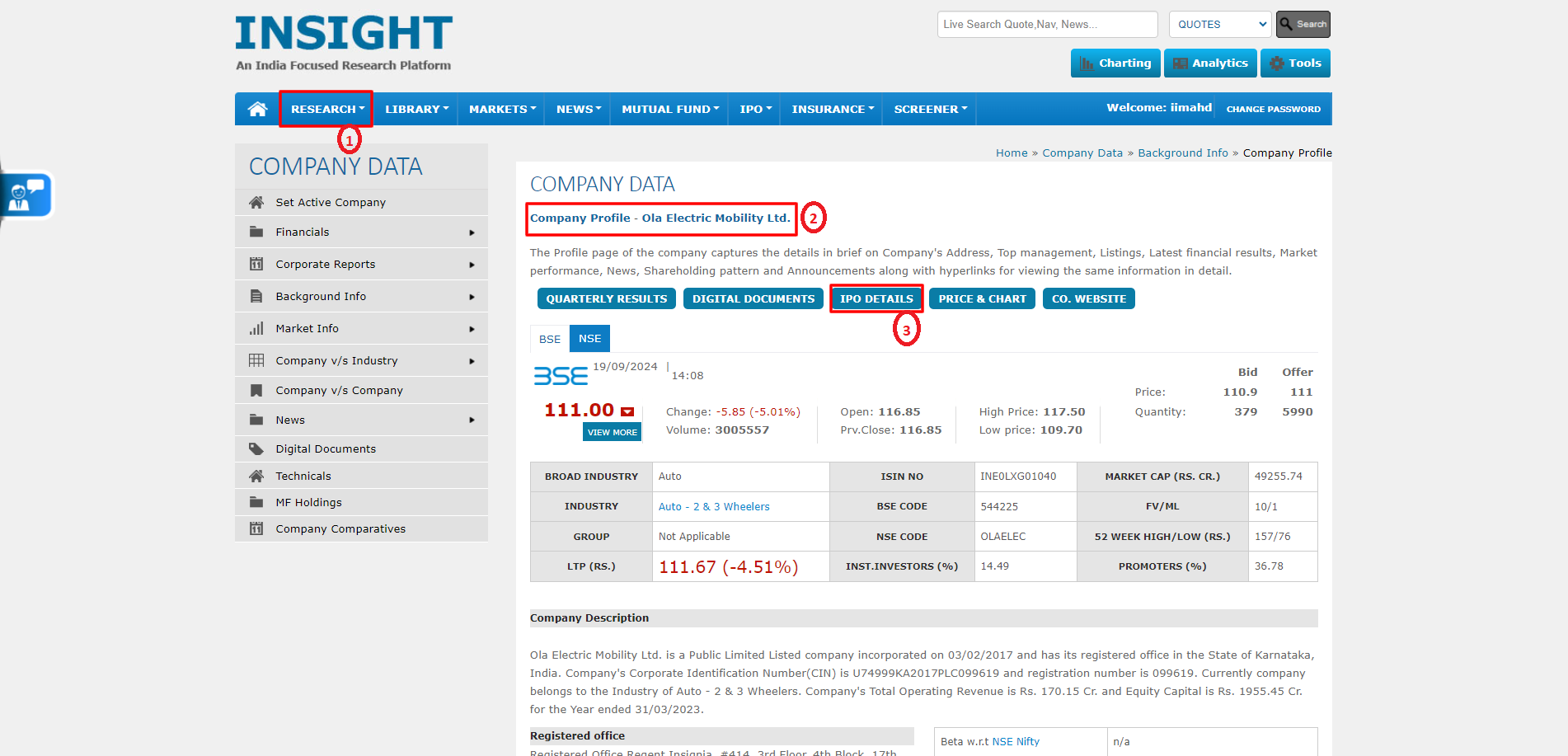The height and width of the screenshot is (756, 1568).
Task: Click the Corporate Reports calendar icon
Action: pyautogui.click(x=256, y=264)
